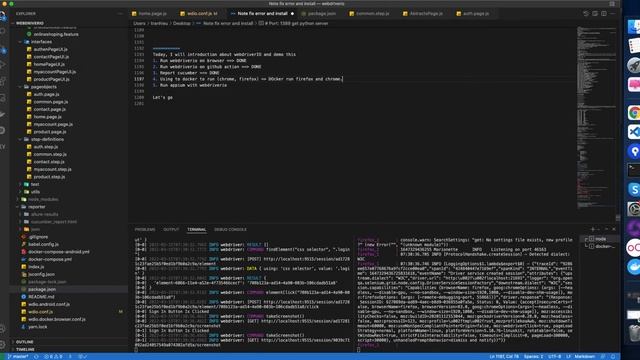Open common.page.js in the explorer
Image resolution: width=640 pixels, height=360 pixels.
51,102
